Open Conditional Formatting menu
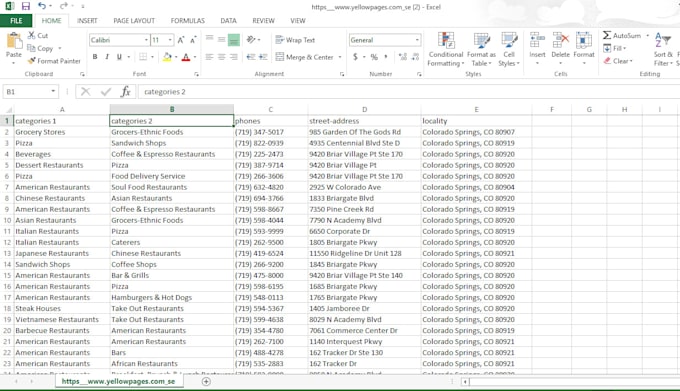This screenshot has height=391, width=680. click(446, 49)
